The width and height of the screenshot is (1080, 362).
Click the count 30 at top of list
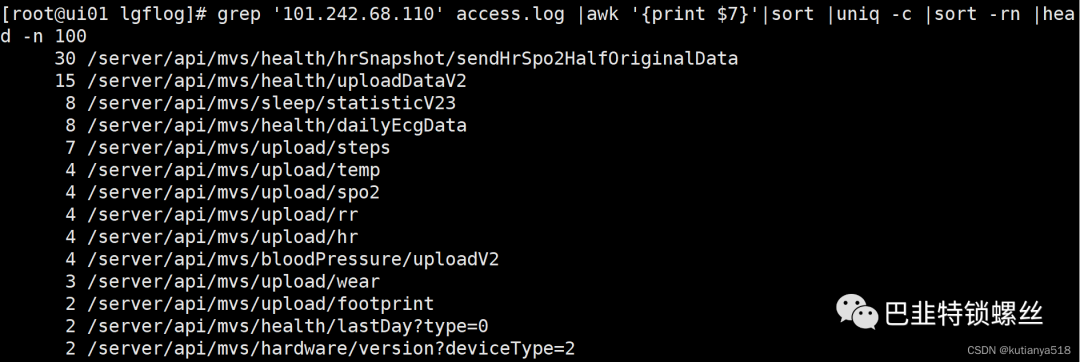point(65,58)
